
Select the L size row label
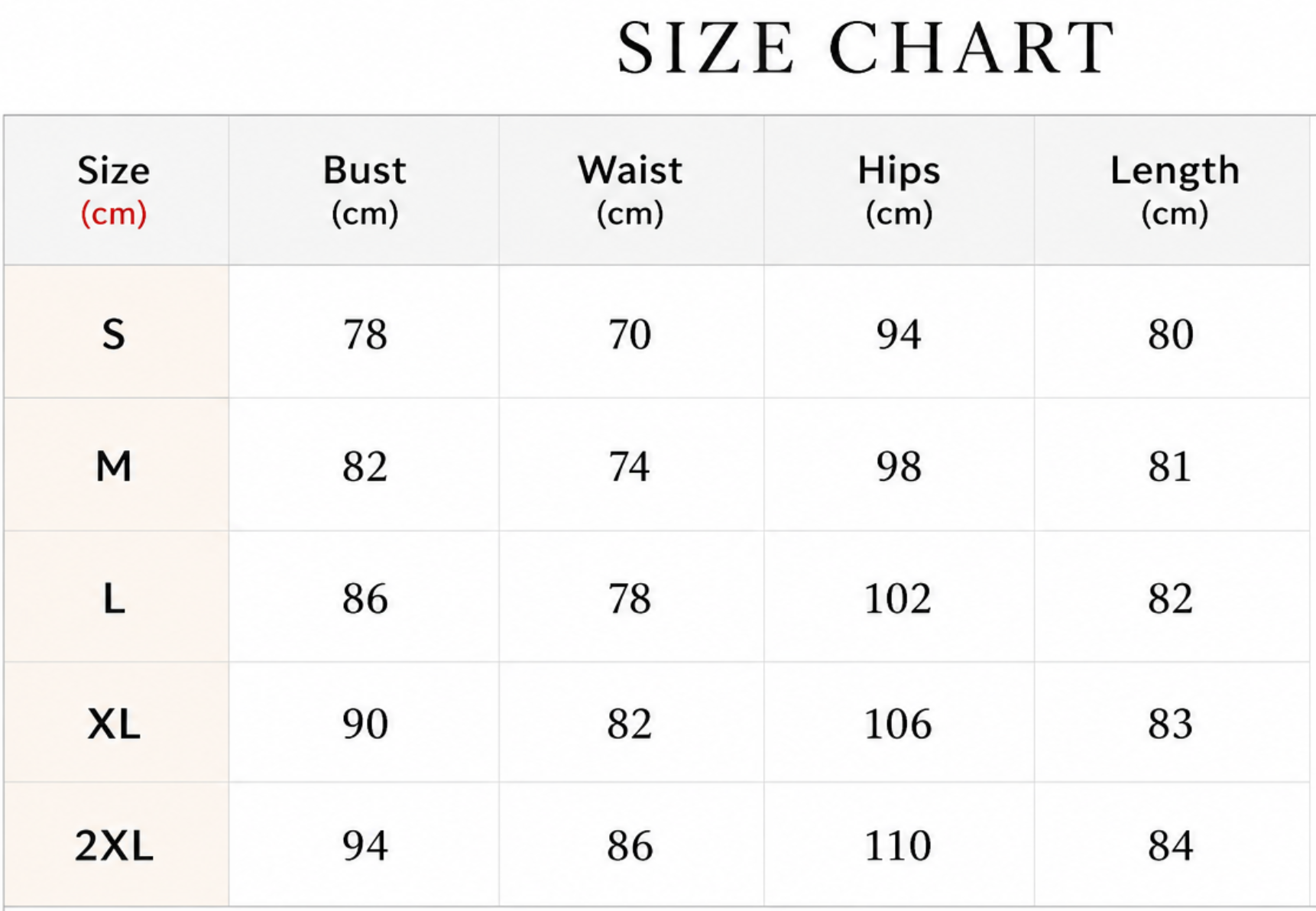114,598
